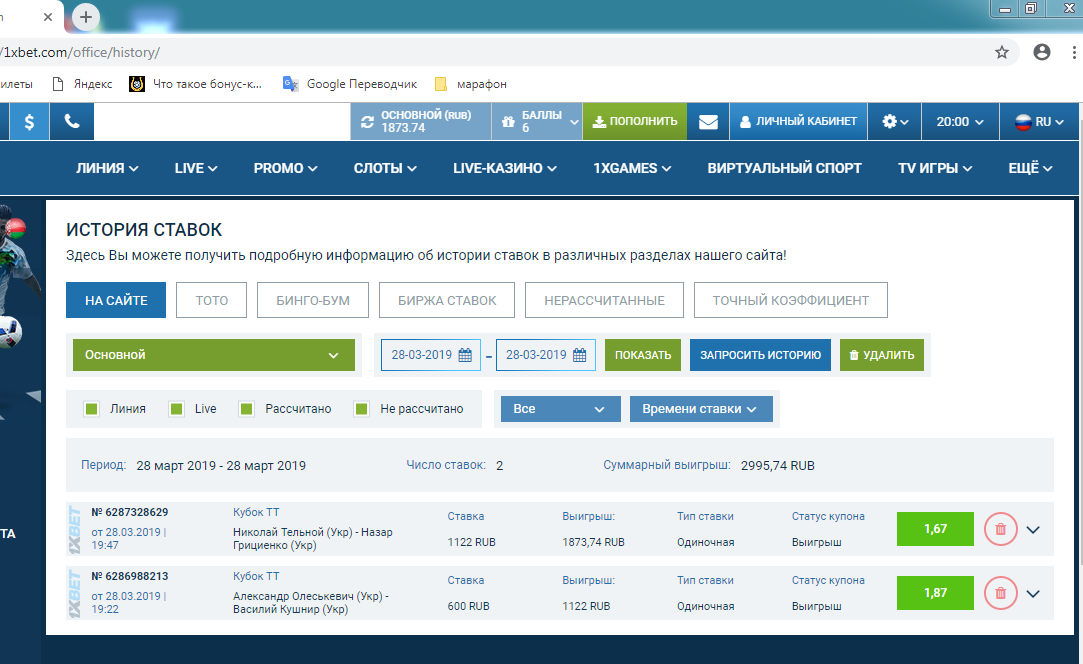Click the gift icon beside Баллы
This screenshot has width=1083, height=664.
pos(508,122)
